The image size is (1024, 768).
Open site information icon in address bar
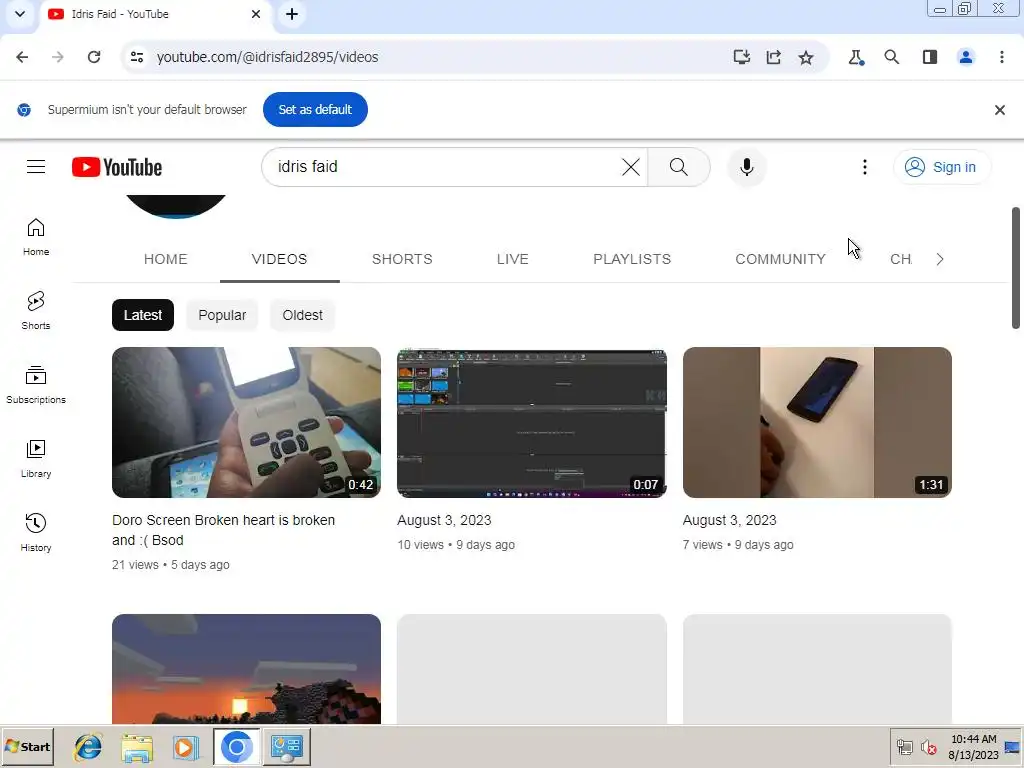click(136, 57)
